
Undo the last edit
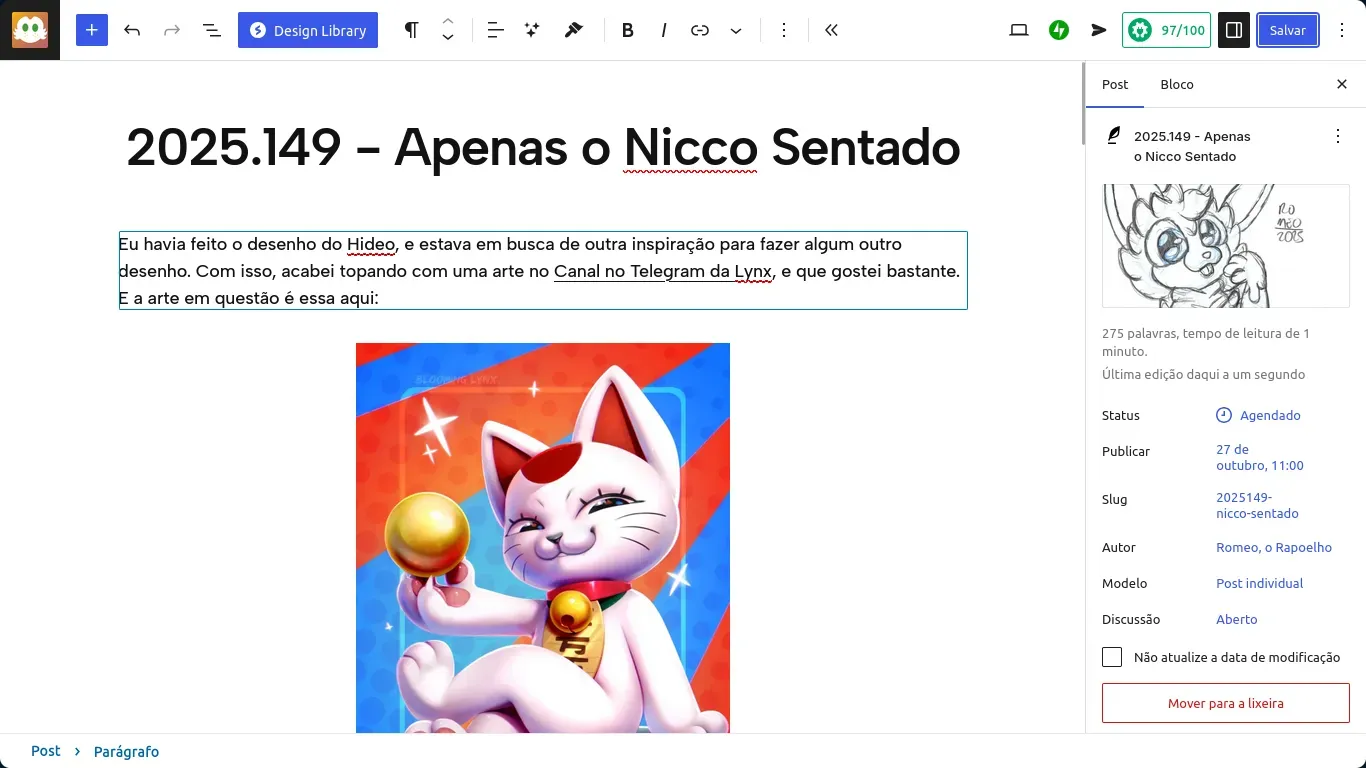(132, 30)
